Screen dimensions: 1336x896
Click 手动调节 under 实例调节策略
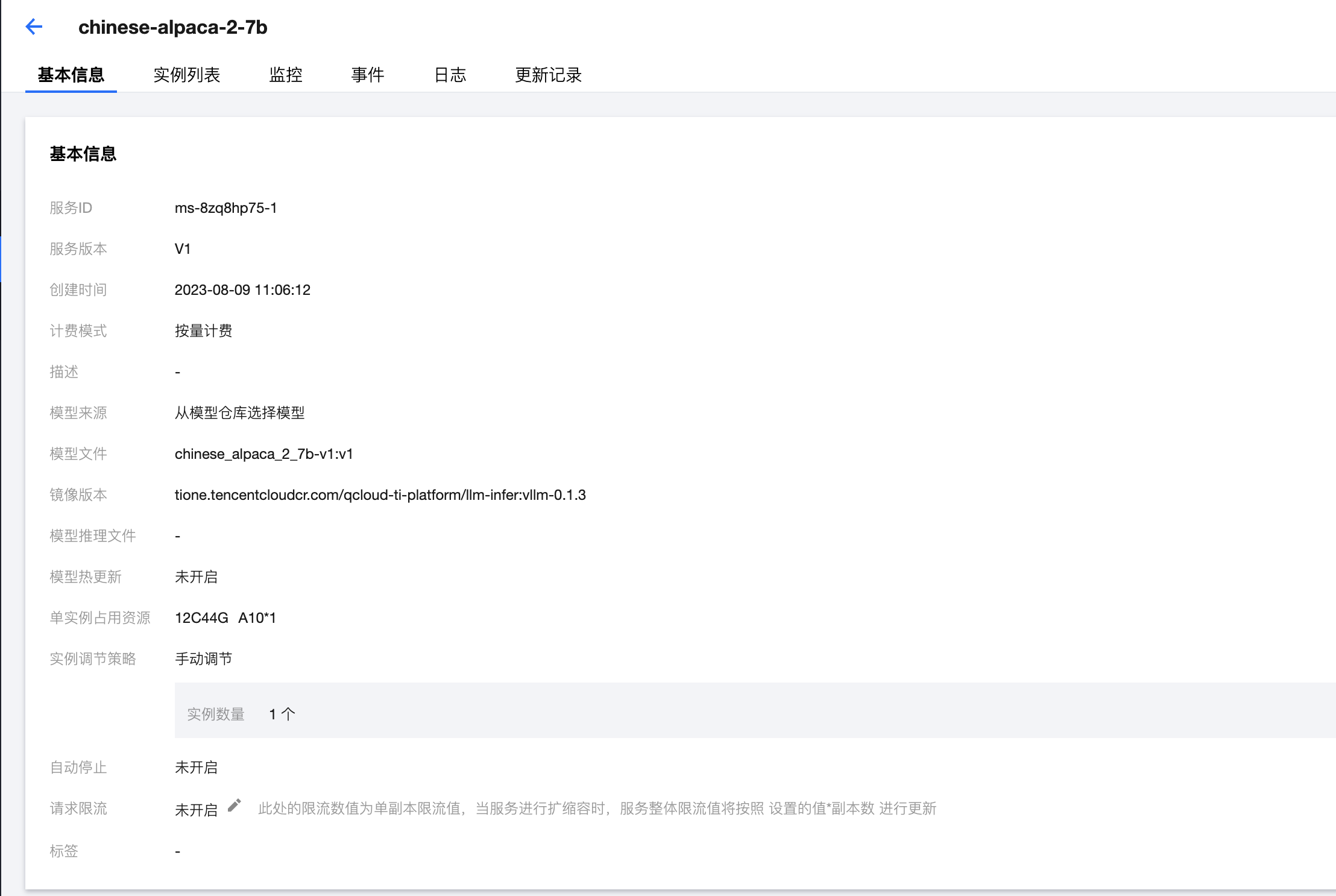[x=204, y=658]
